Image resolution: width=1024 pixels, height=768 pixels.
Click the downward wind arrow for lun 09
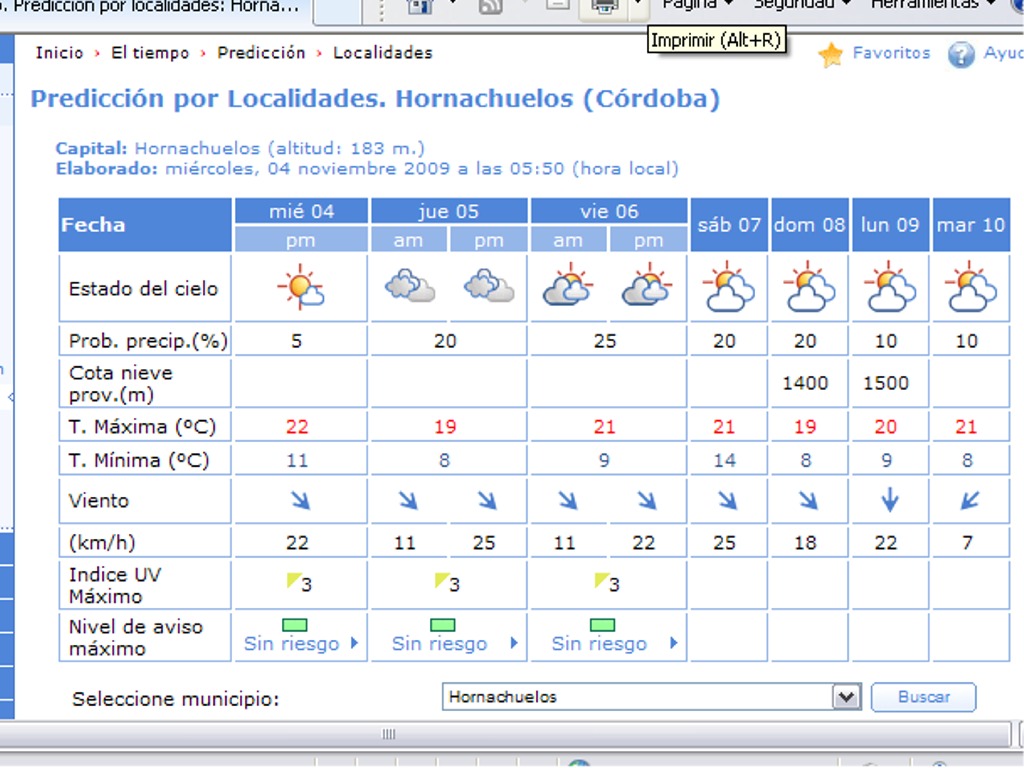[x=889, y=500]
